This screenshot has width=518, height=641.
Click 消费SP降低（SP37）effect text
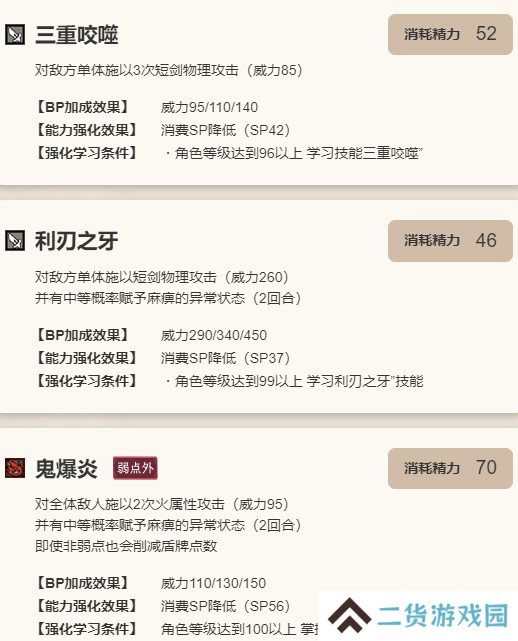click(226, 359)
